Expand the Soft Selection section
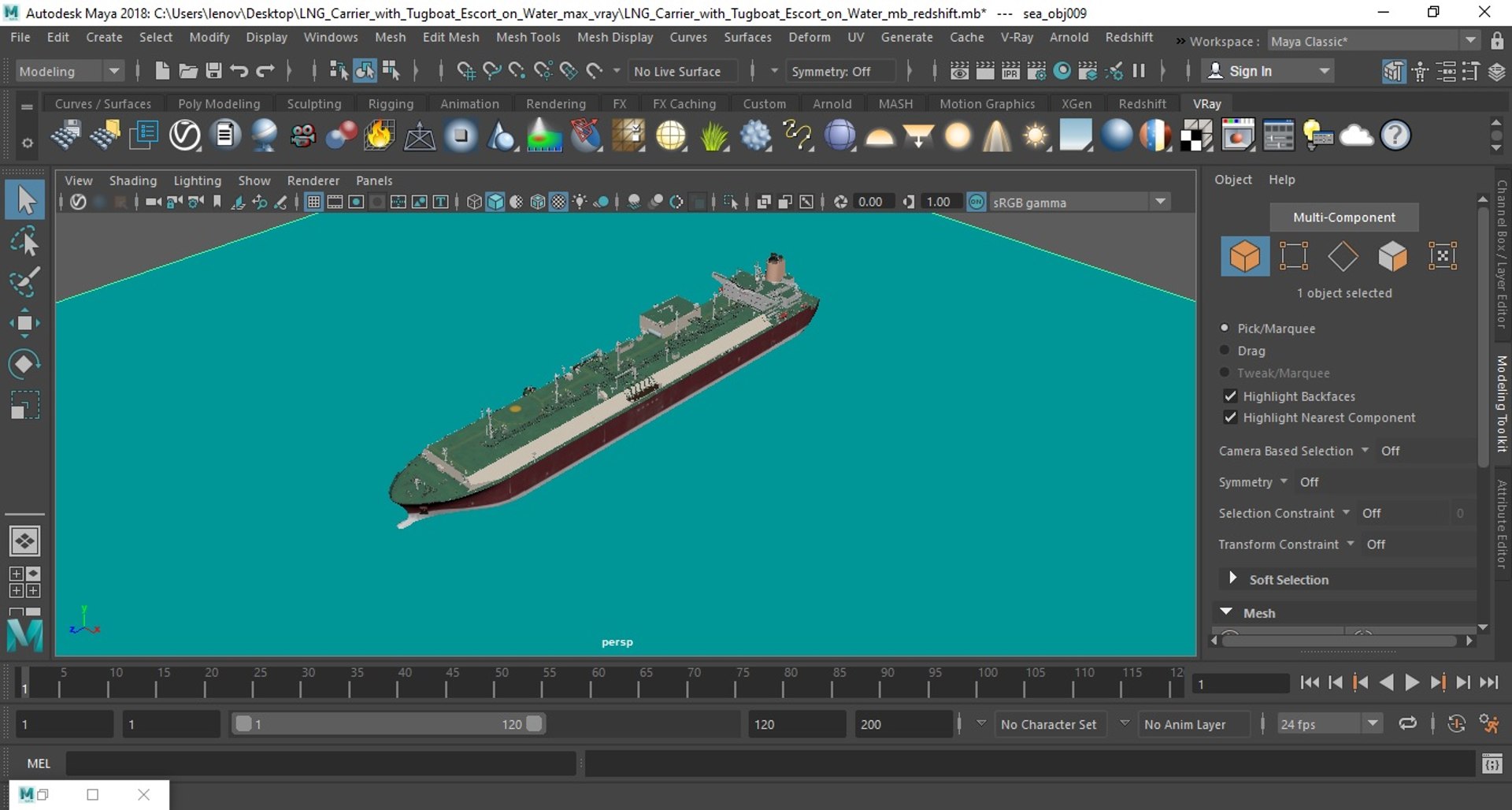This screenshot has height=810, width=1512. pos(1232,578)
